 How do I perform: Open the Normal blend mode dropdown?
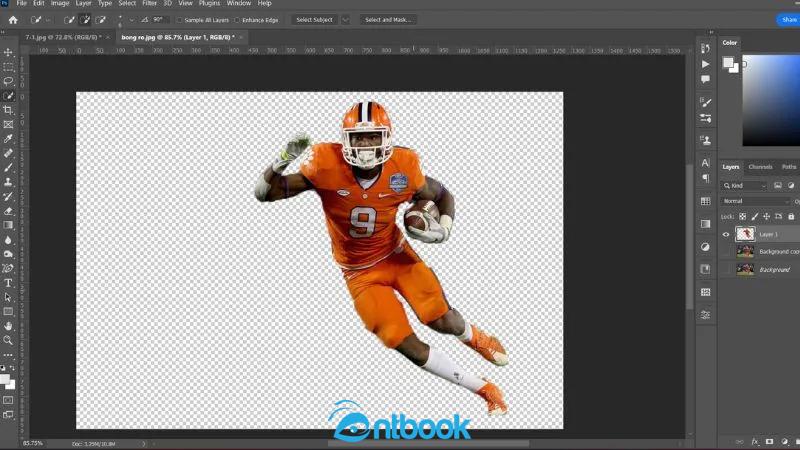(x=755, y=201)
